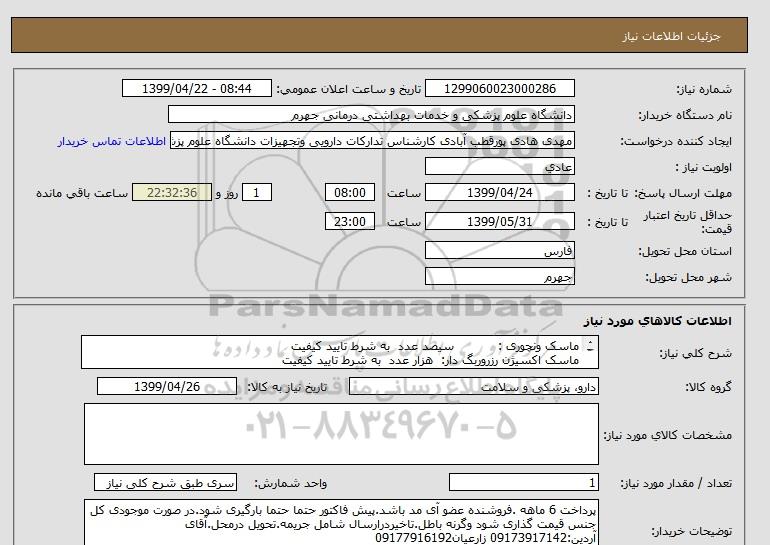Click the section heading اطلاعات کالاهای مورد نیاز
Image resolution: width=770 pixels, height=545 pixels.
(658, 321)
